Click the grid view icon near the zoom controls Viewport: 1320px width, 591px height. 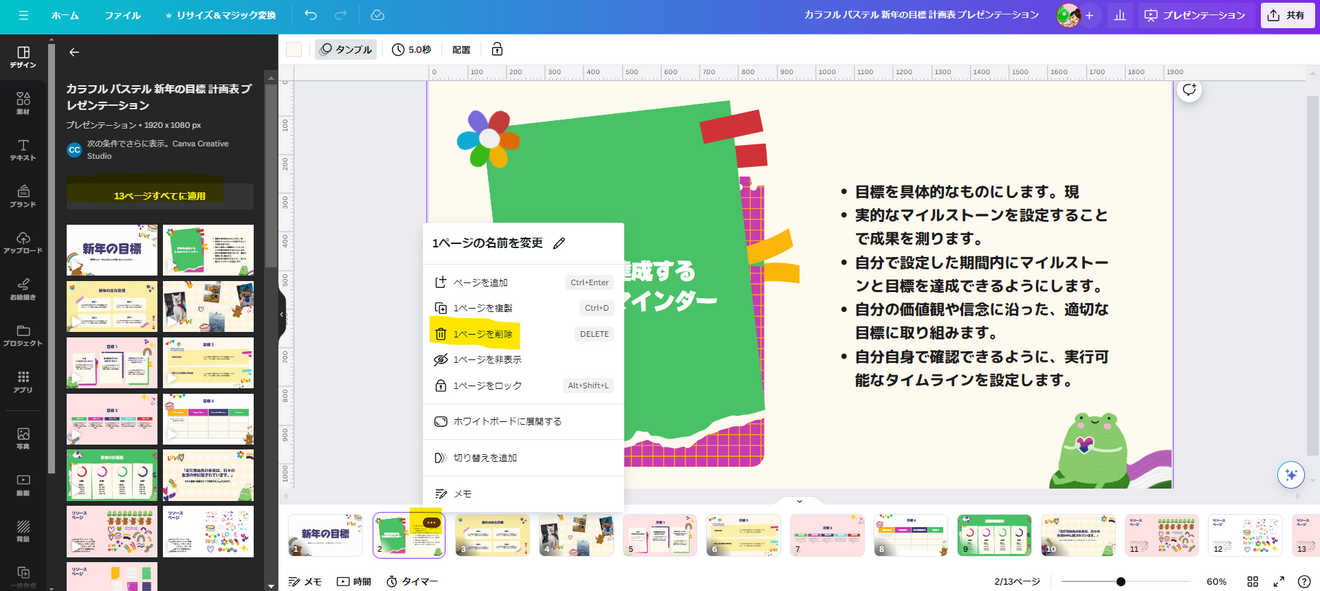[x=1255, y=580]
